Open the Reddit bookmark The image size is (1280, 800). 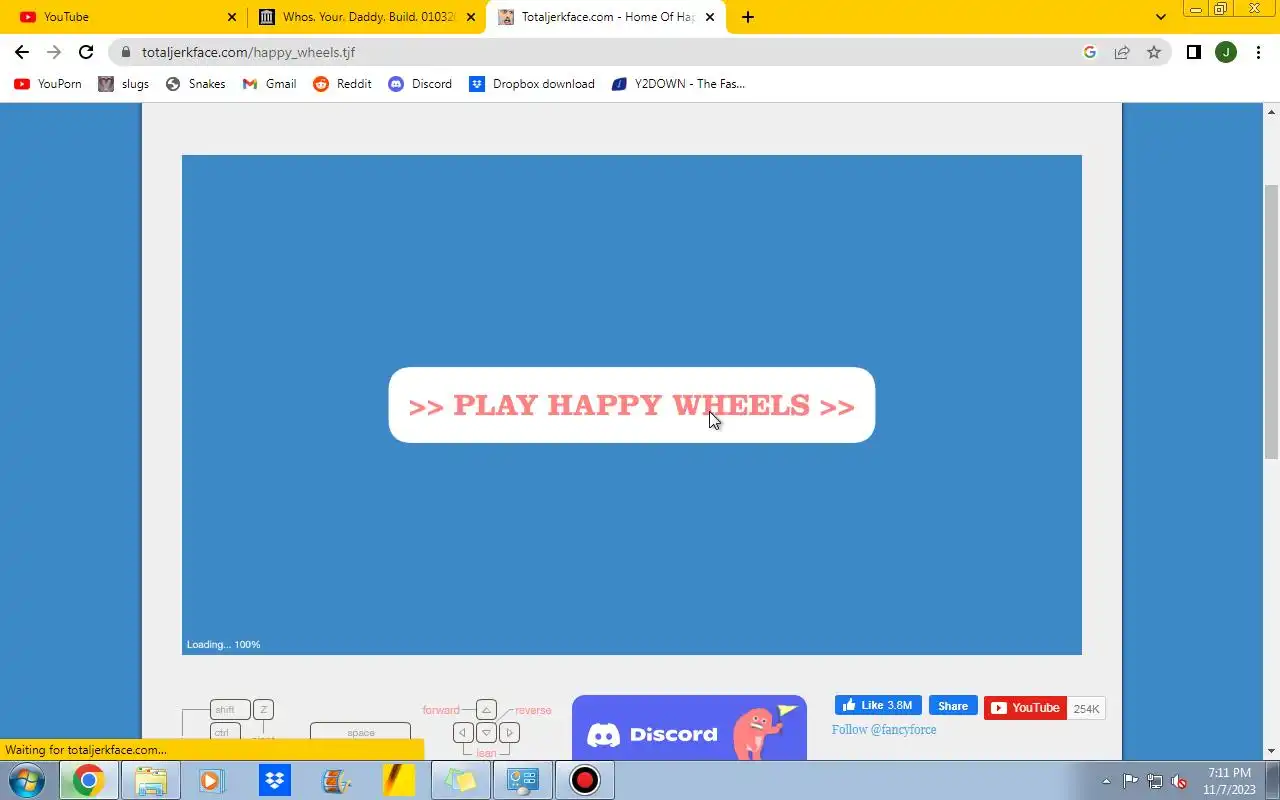pos(343,84)
